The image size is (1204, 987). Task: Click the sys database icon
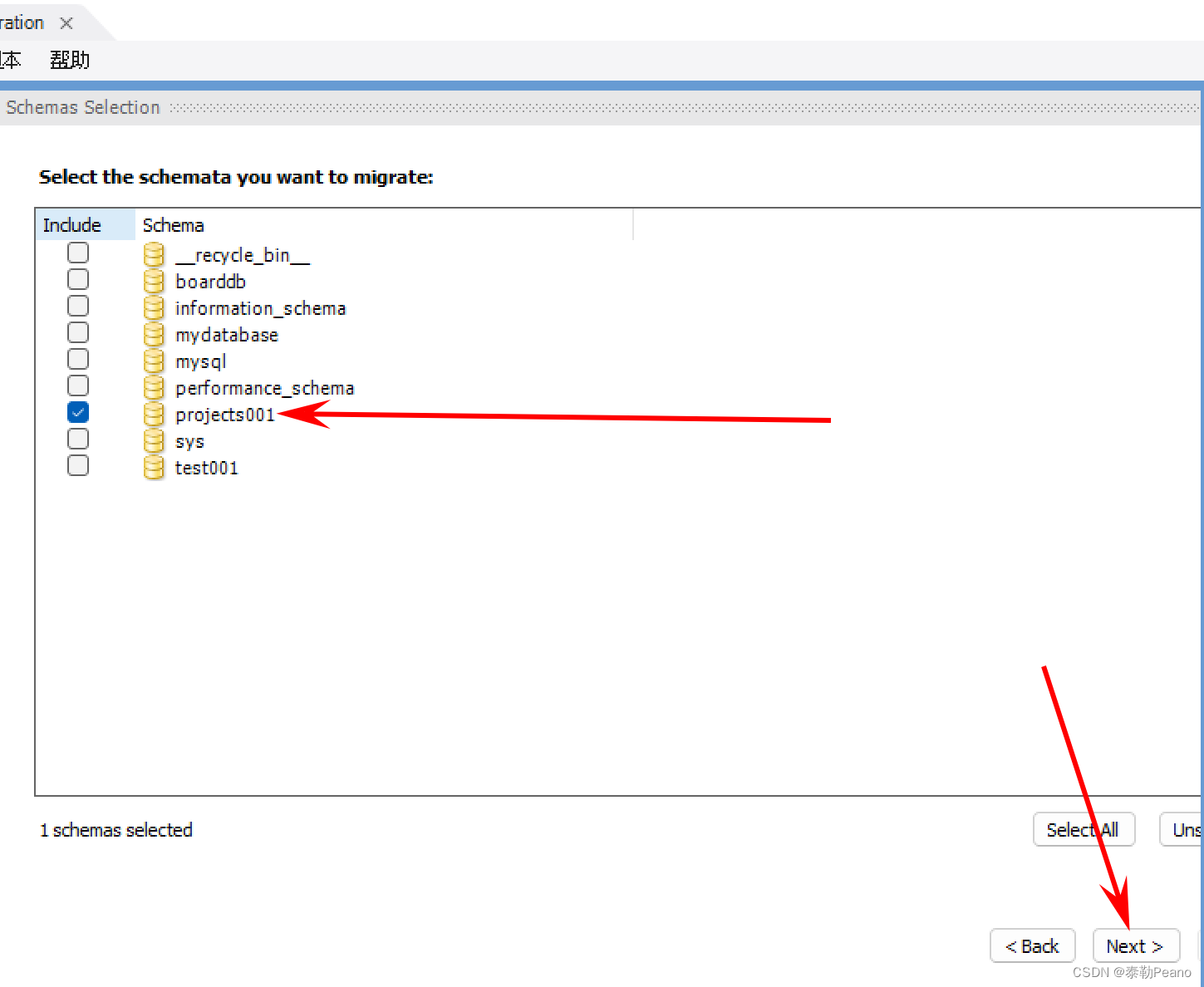[154, 440]
